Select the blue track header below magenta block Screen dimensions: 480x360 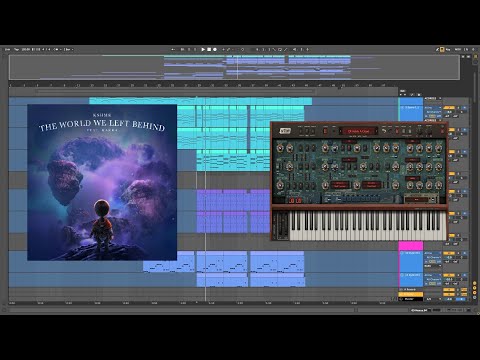click(411, 262)
